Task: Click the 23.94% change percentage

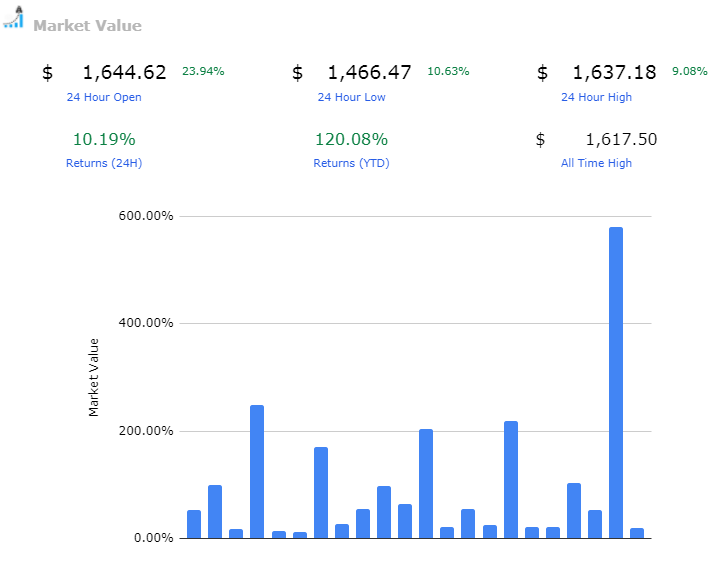Action: pos(203,71)
